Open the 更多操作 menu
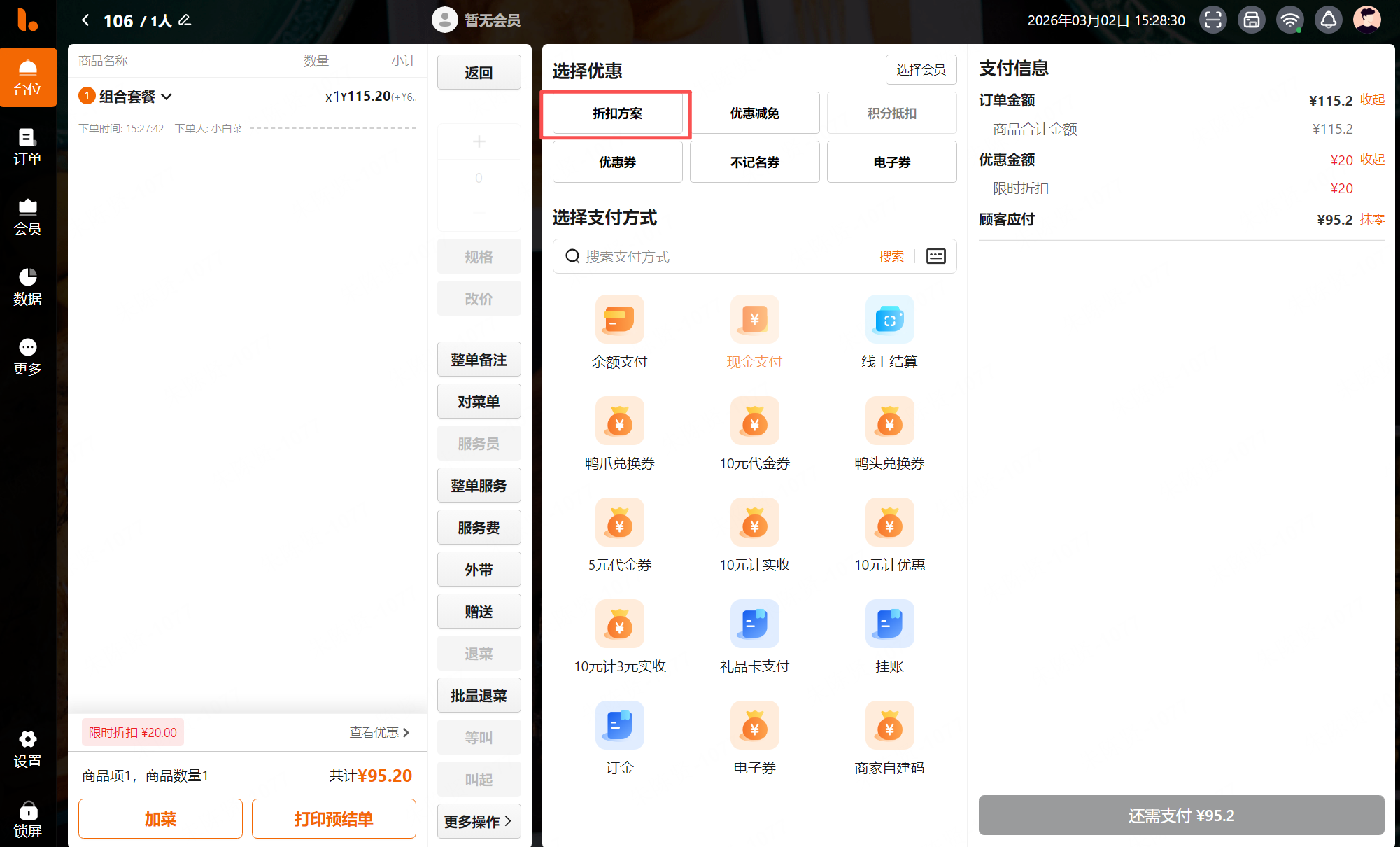 (479, 821)
